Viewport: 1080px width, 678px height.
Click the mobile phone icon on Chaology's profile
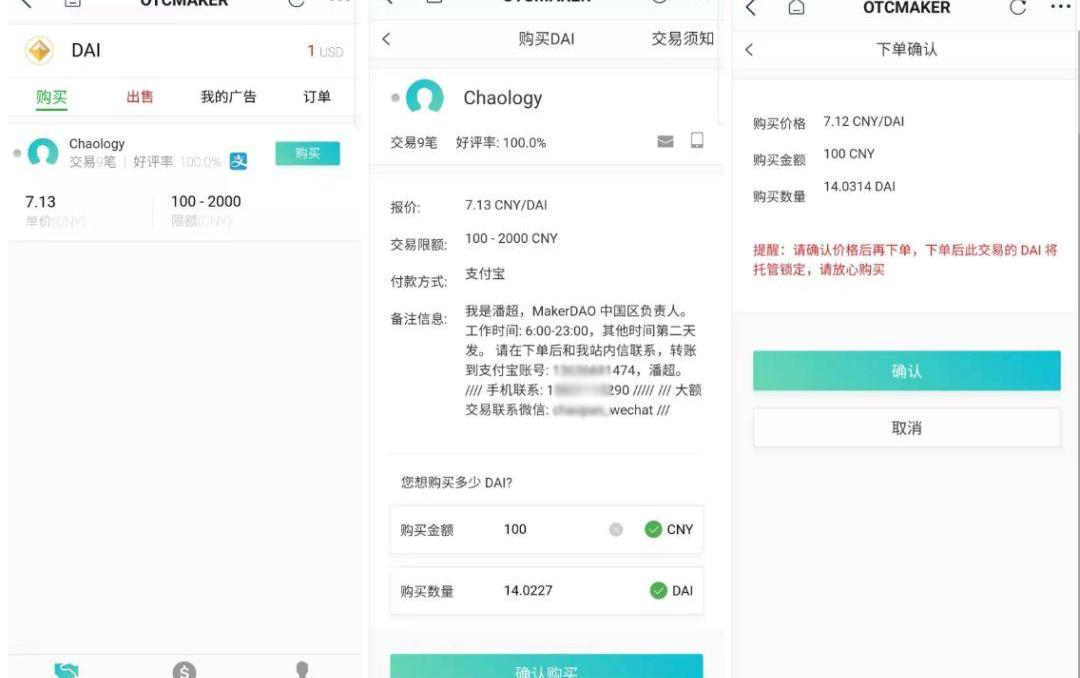click(697, 141)
